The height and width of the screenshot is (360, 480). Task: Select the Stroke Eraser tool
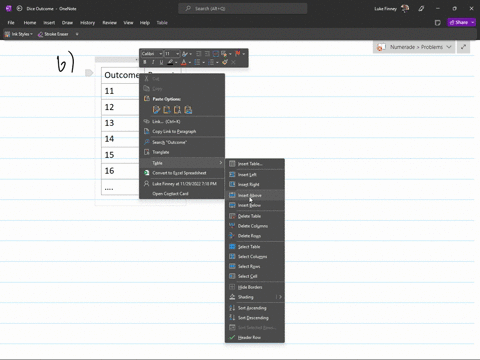pyautogui.click(x=53, y=34)
